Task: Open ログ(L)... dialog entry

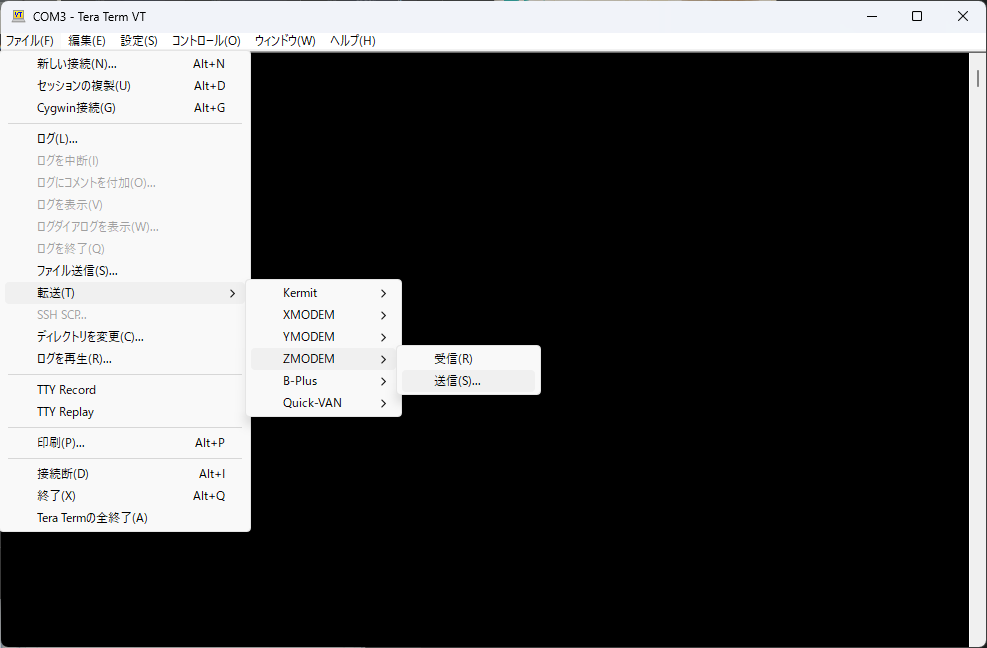Action: pos(125,139)
